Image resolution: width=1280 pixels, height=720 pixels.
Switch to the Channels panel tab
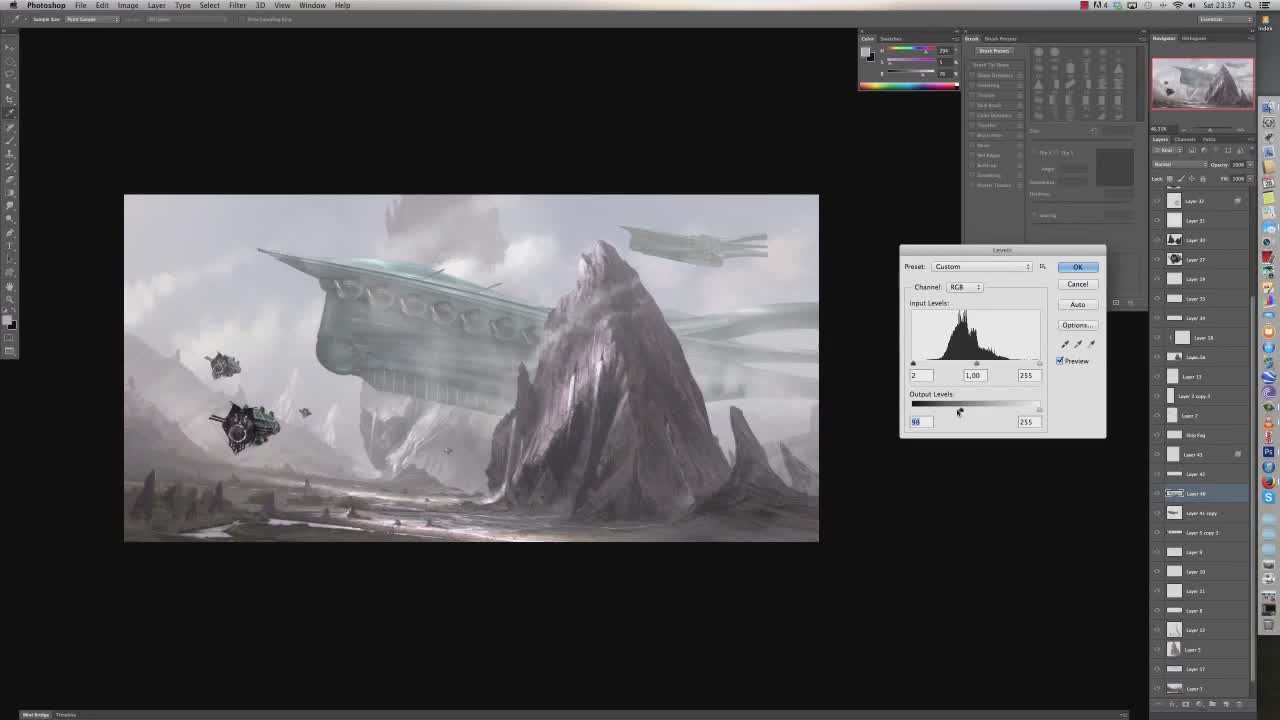1185,139
